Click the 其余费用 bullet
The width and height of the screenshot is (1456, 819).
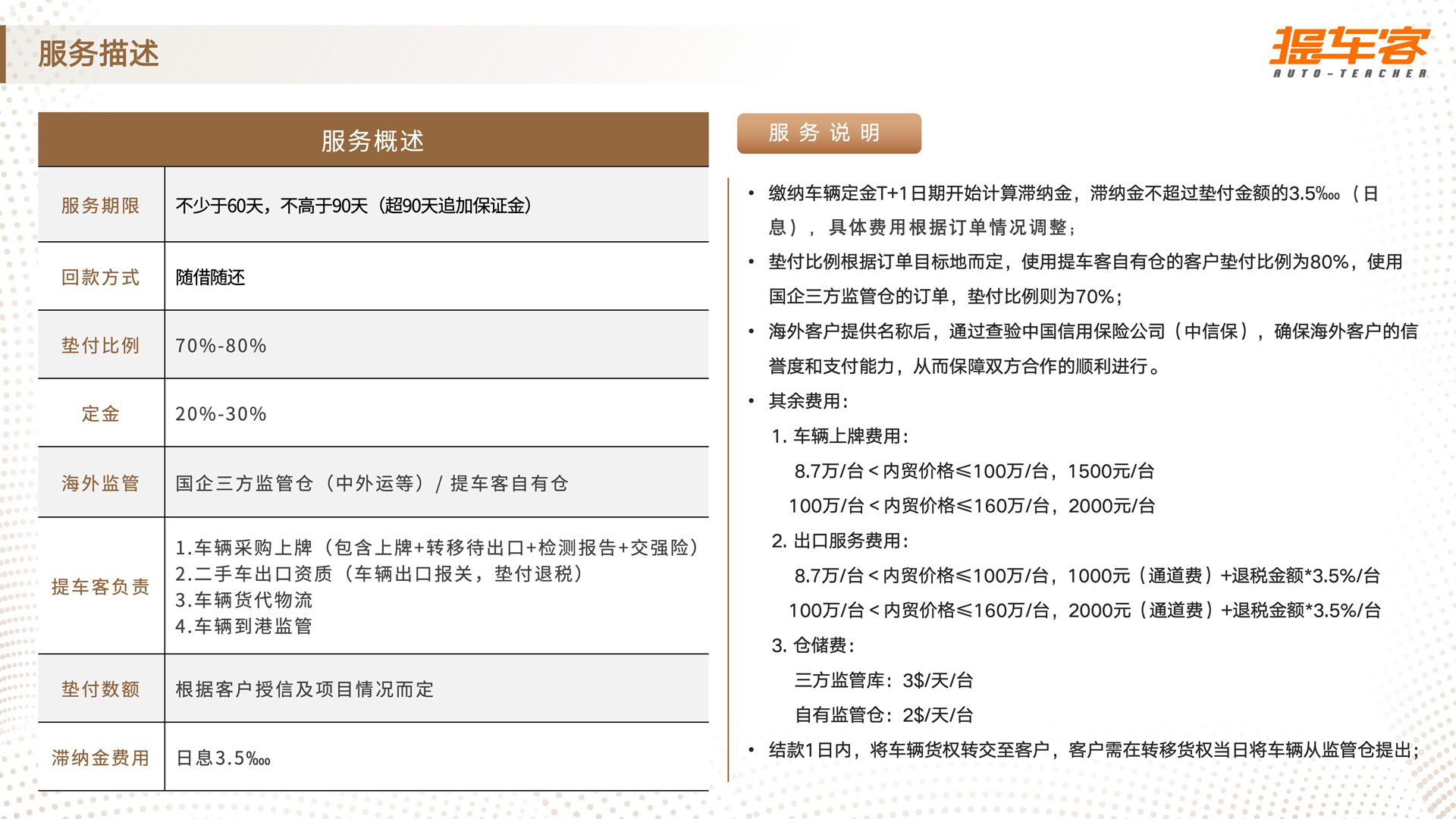(808, 401)
